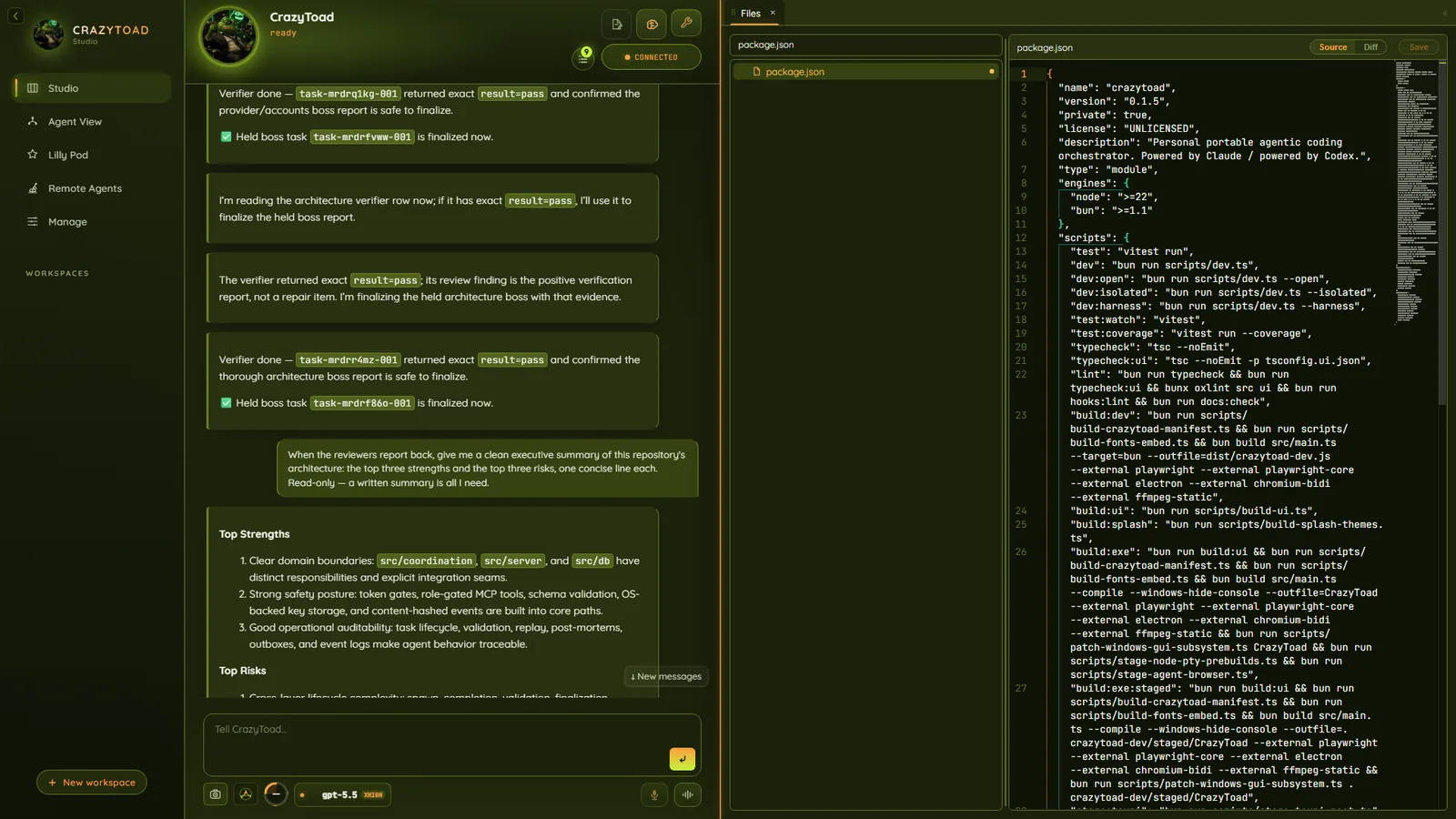Screen dimensions: 1456x819
Task: Click the Tell CrazyToad message input
Action: point(452,744)
